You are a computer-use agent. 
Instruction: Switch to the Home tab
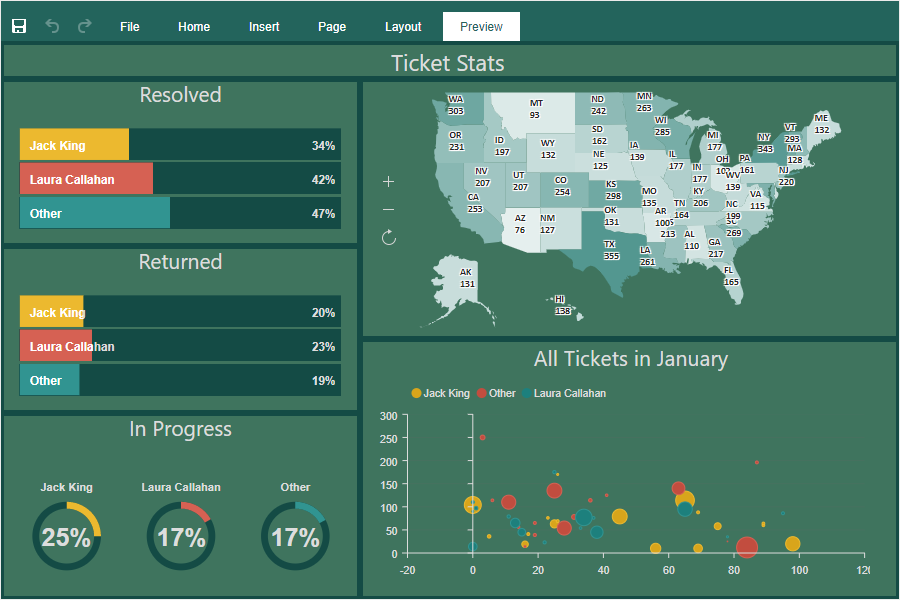tap(194, 26)
